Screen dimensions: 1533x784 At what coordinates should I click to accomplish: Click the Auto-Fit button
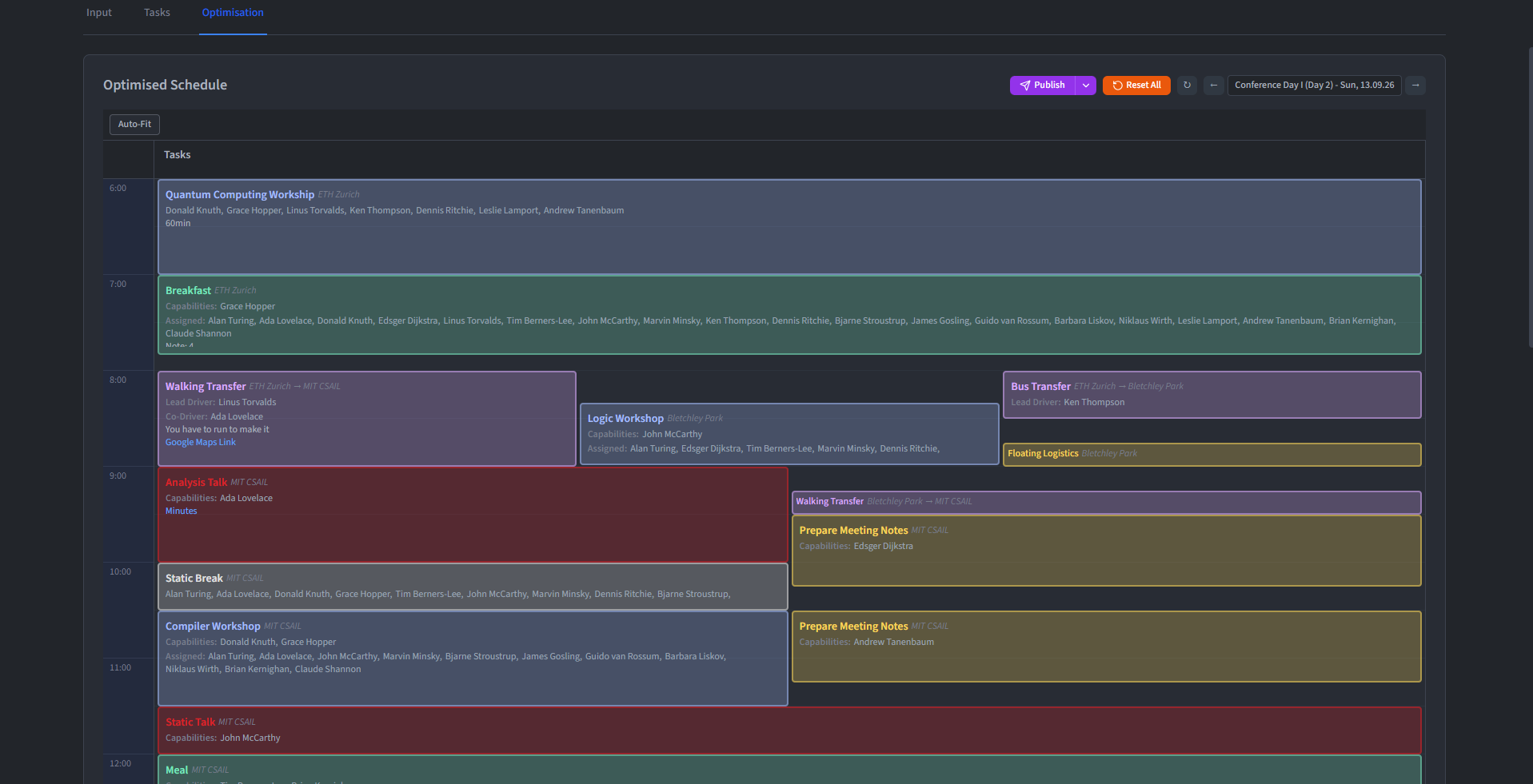pos(134,125)
